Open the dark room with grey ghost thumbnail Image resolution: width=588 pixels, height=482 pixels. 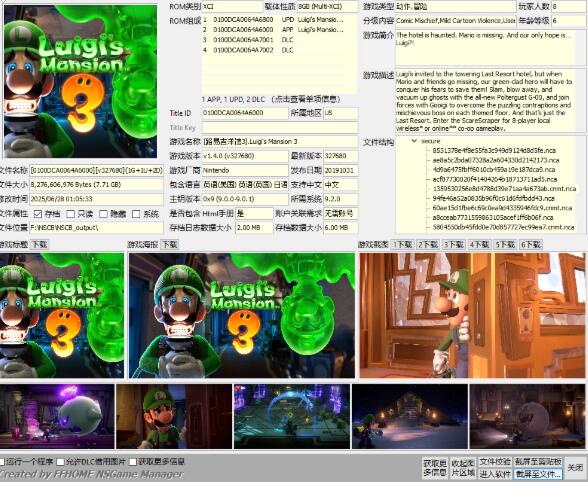click(528, 416)
